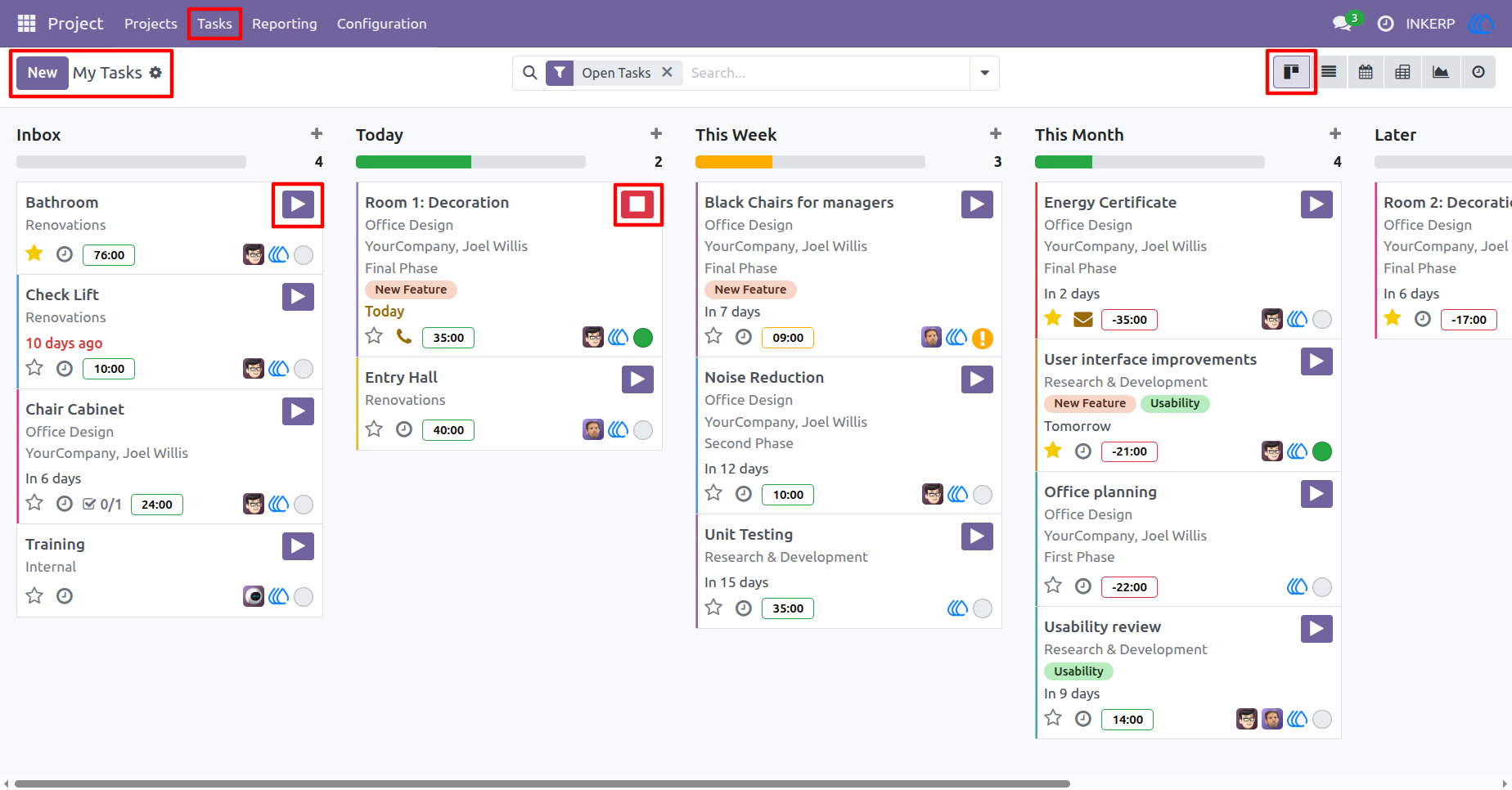Start timer on Black Chairs for managers
The width and height of the screenshot is (1512, 790).
(x=977, y=204)
